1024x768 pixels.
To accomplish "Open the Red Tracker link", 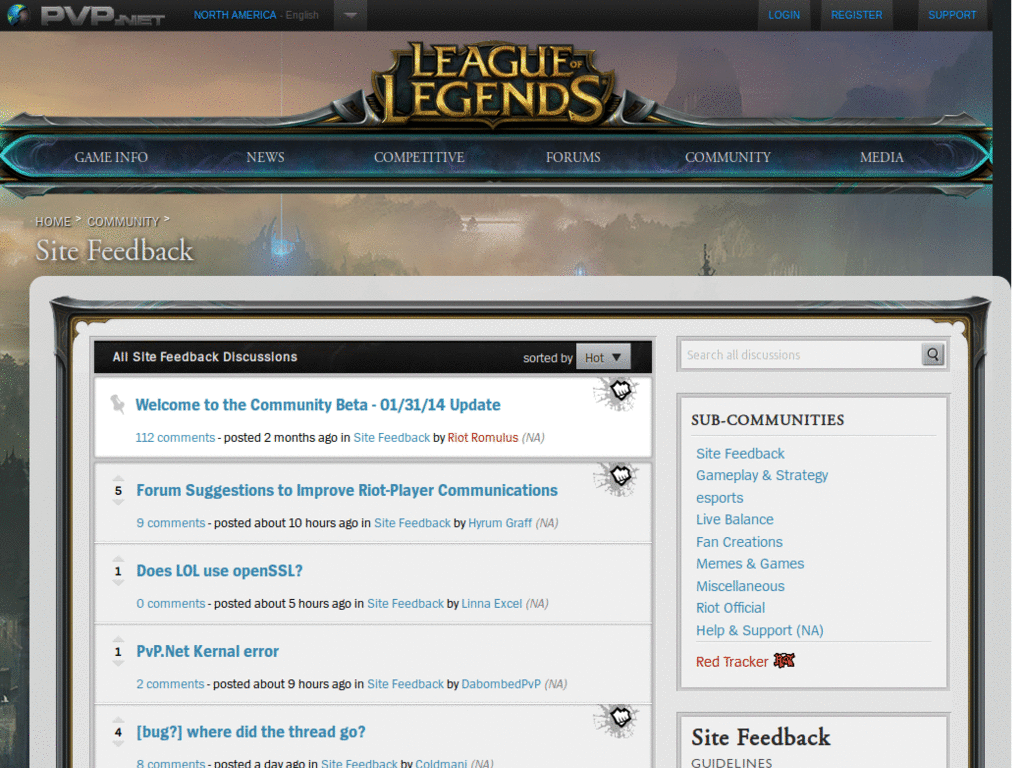I will pyautogui.click(x=732, y=662).
